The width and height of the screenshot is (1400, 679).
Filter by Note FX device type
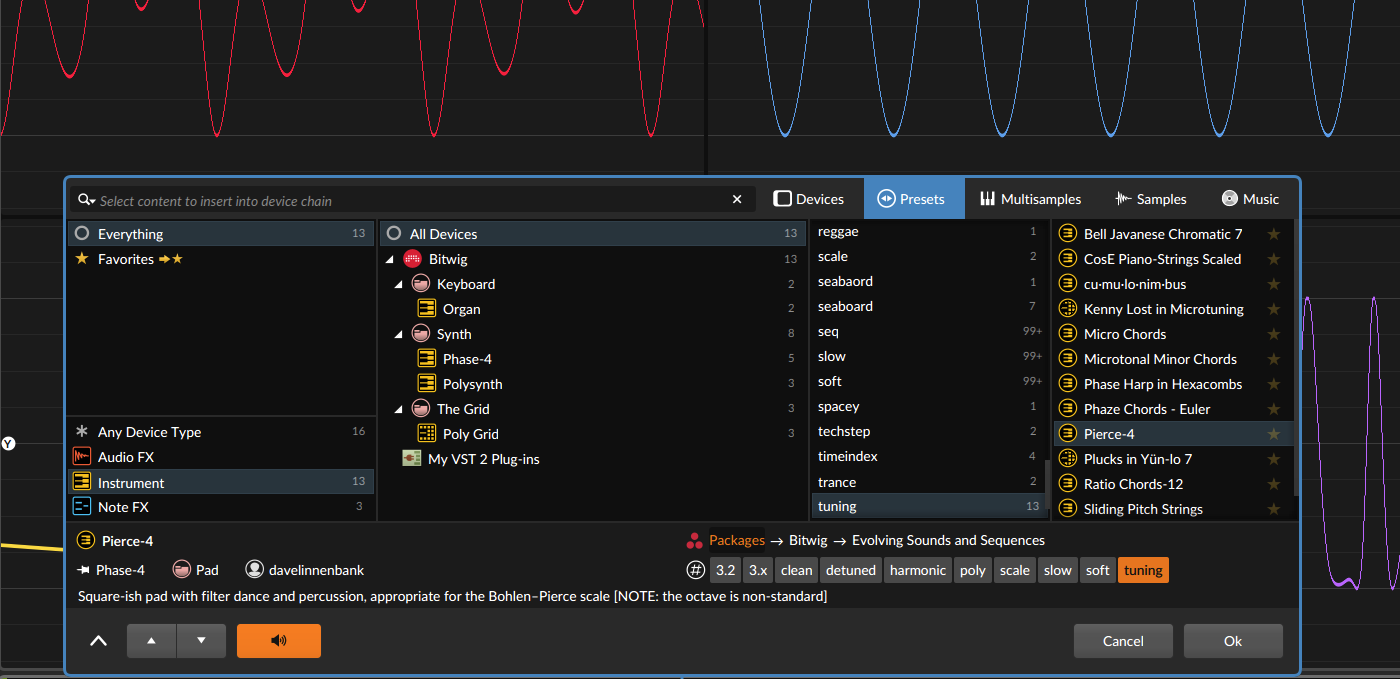[221, 507]
